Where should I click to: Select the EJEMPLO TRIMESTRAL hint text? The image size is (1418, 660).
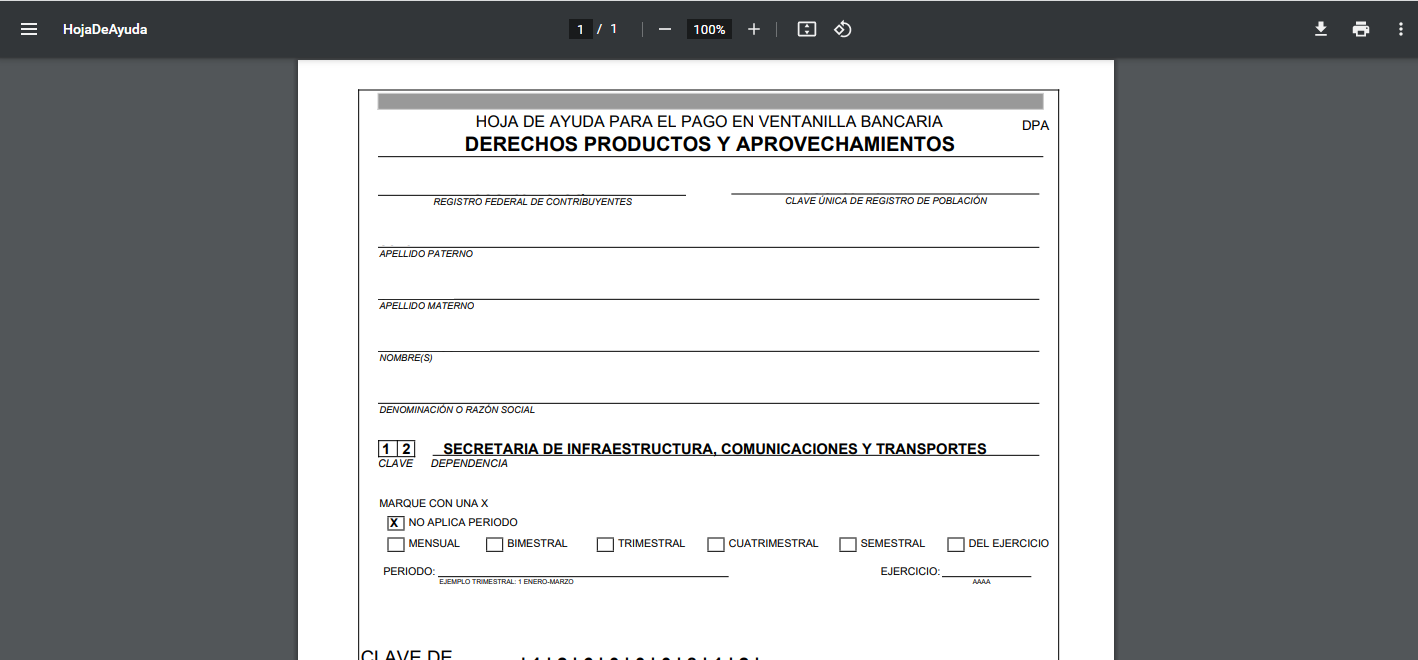coord(506,581)
